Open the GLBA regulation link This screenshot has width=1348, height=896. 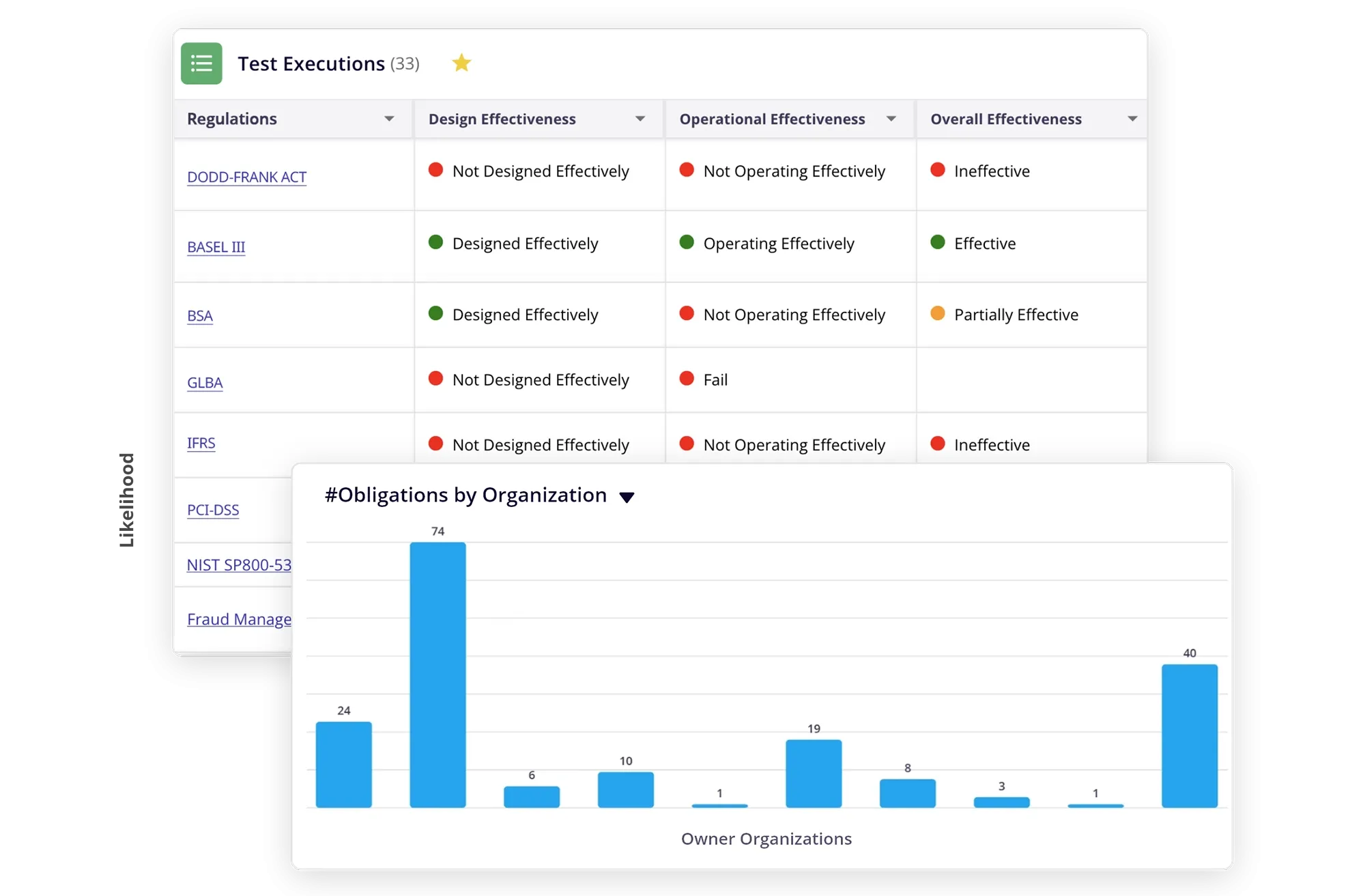[x=205, y=382]
